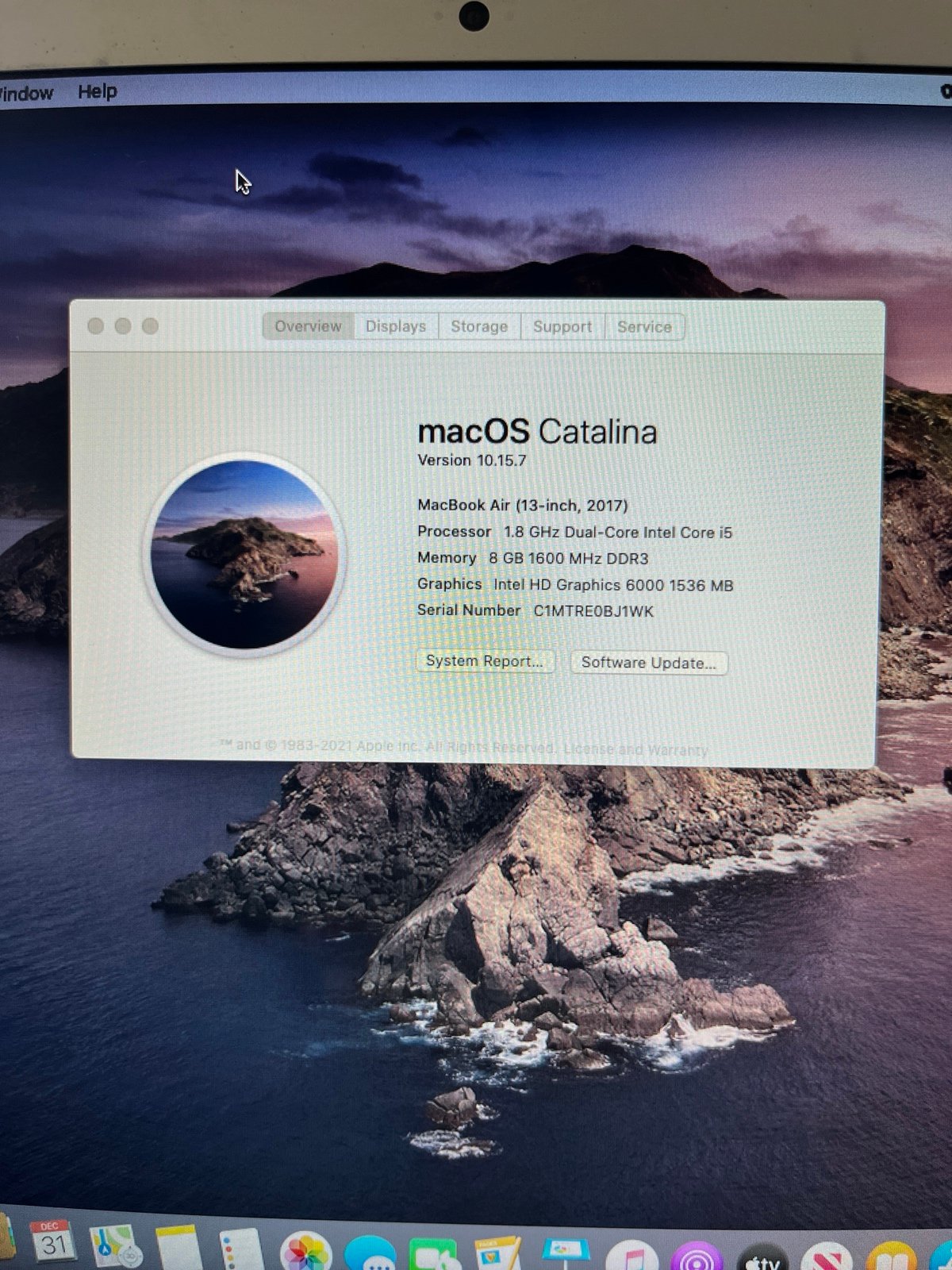Open the Calendar app in the Dock

point(52,1243)
